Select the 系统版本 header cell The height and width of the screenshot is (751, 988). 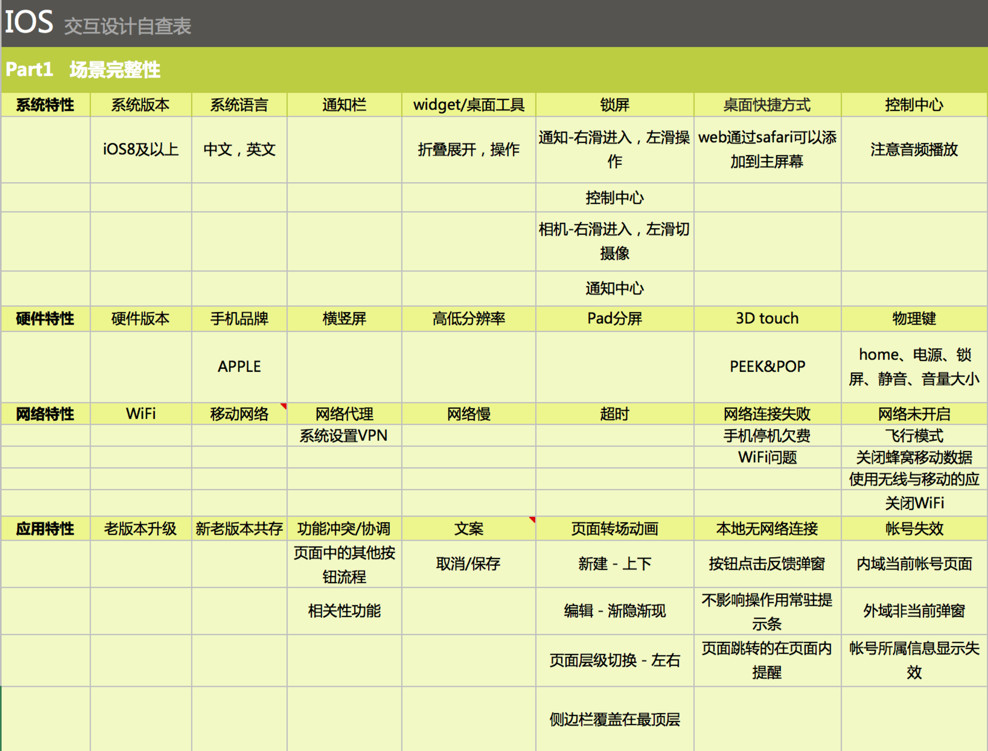141,105
